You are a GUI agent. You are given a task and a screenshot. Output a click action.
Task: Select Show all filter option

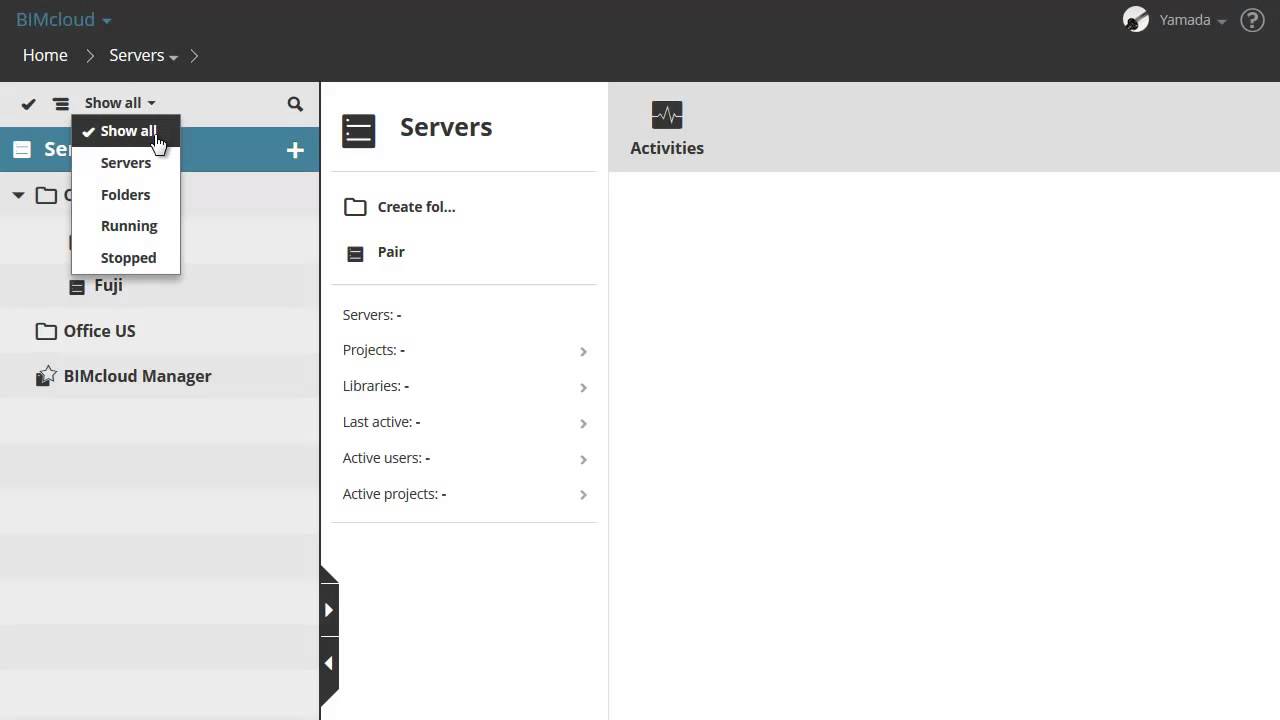[x=126, y=131]
